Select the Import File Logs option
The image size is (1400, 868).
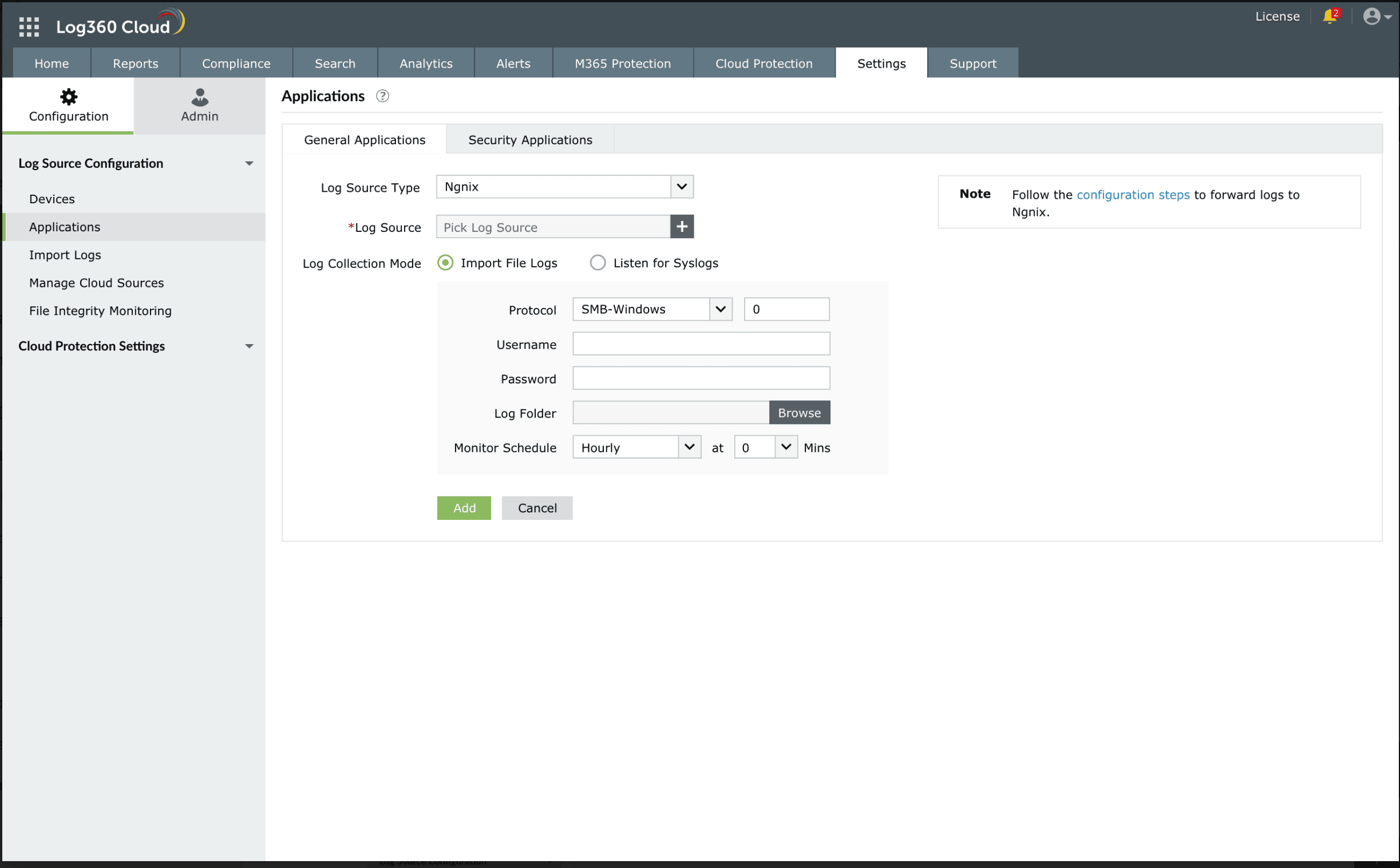click(x=445, y=263)
